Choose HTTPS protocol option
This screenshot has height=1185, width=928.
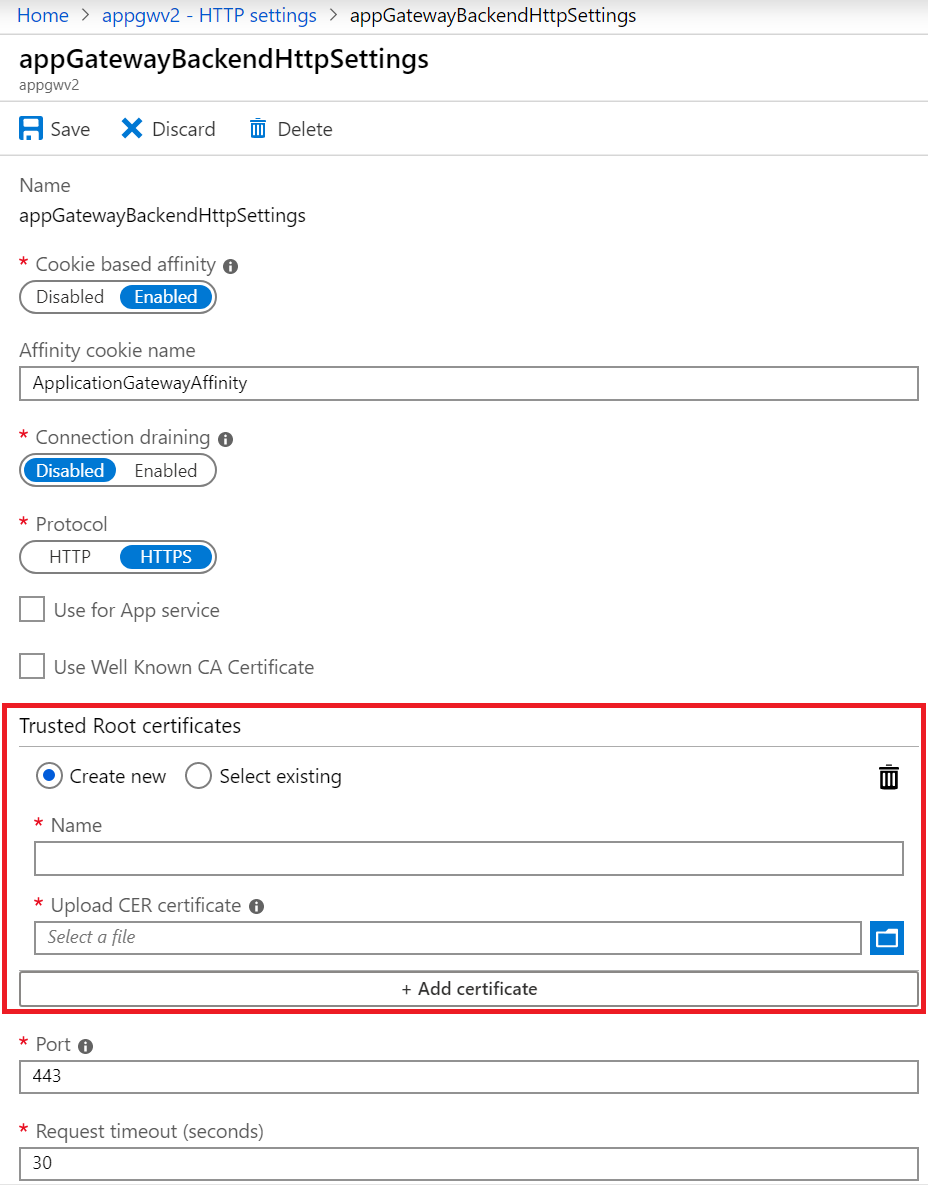[165, 557]
